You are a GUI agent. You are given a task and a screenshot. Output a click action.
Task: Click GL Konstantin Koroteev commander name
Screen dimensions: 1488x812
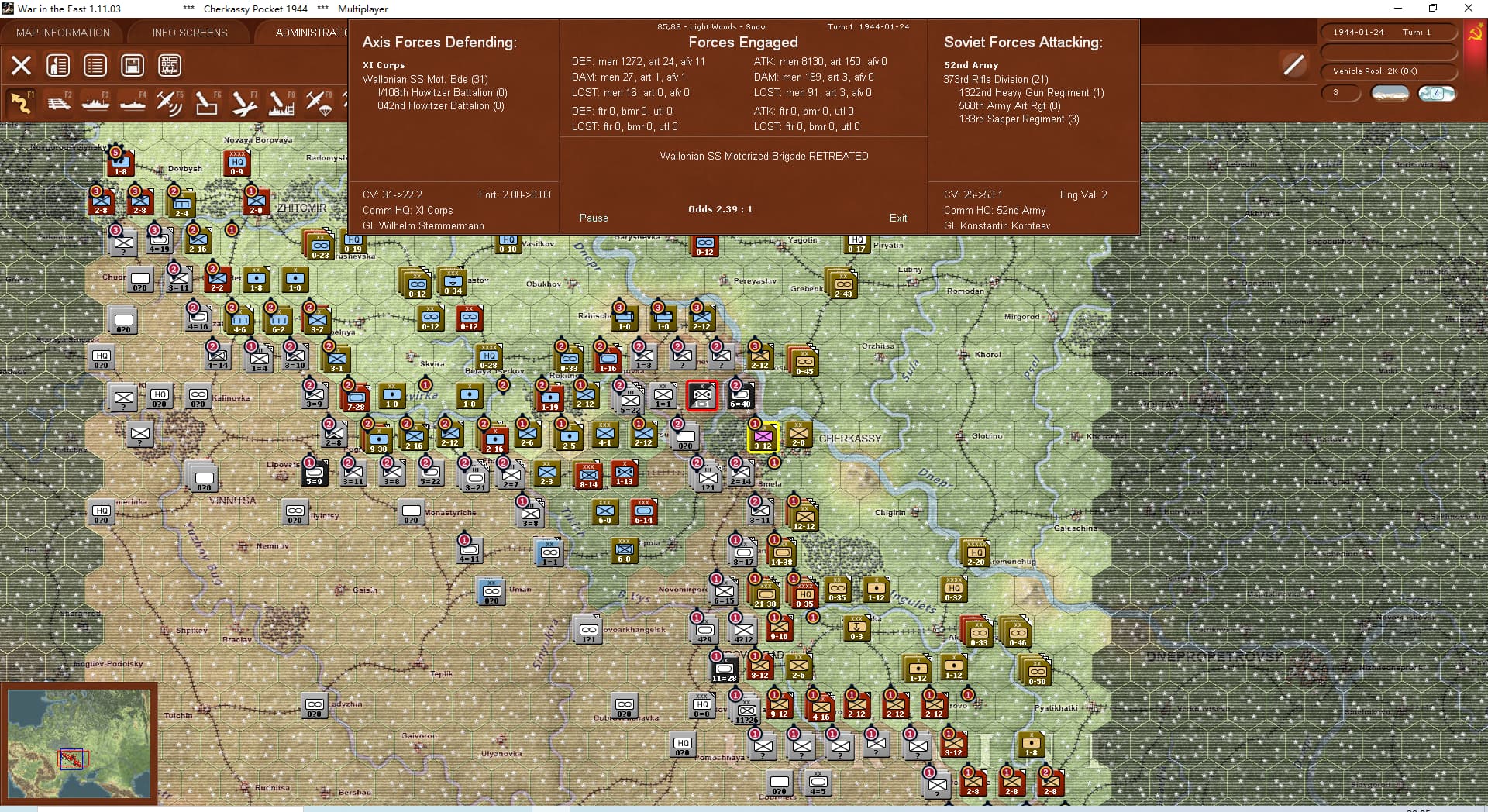click(997, 225)
